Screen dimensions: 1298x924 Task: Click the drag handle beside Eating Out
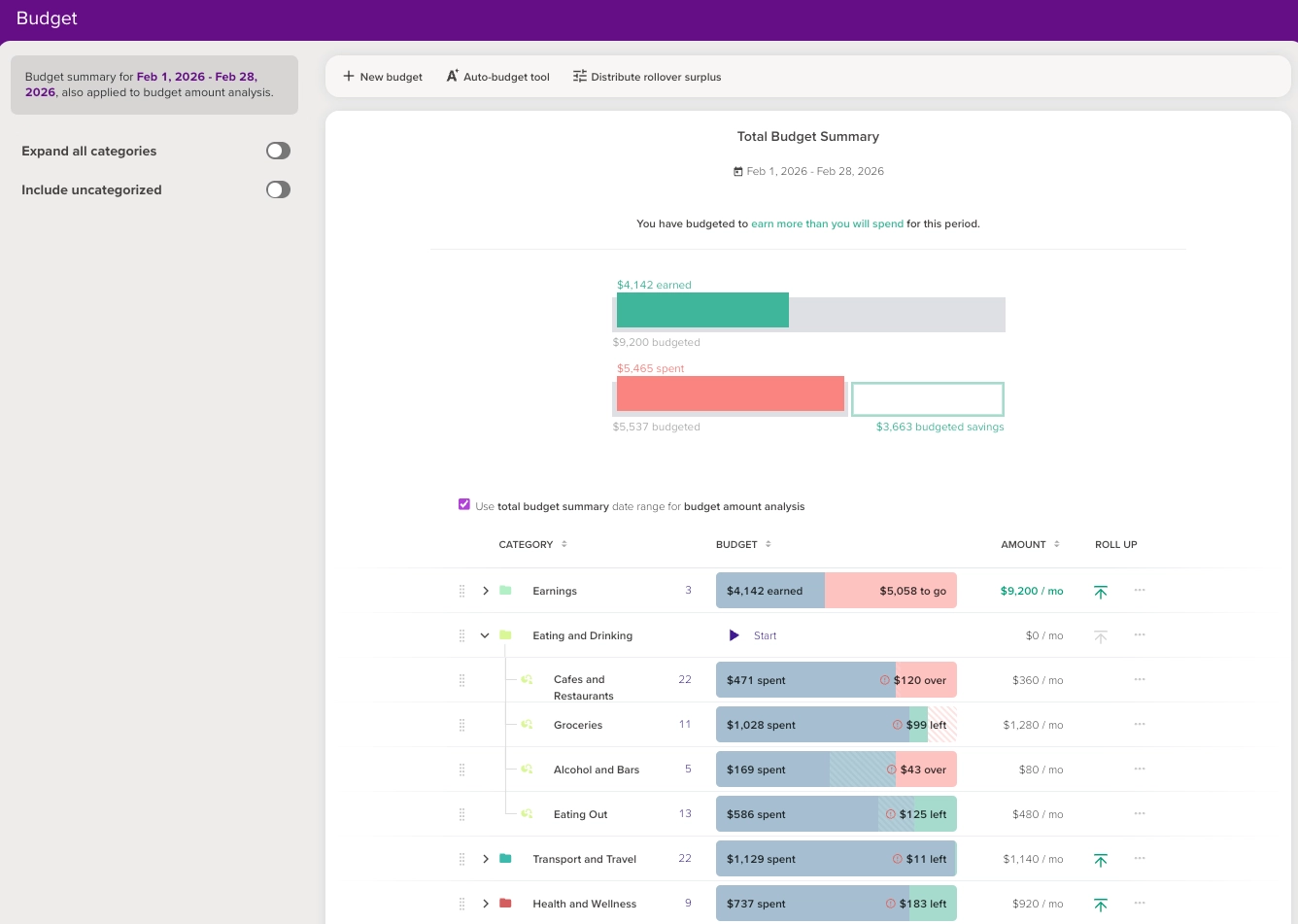coord(461,814)
